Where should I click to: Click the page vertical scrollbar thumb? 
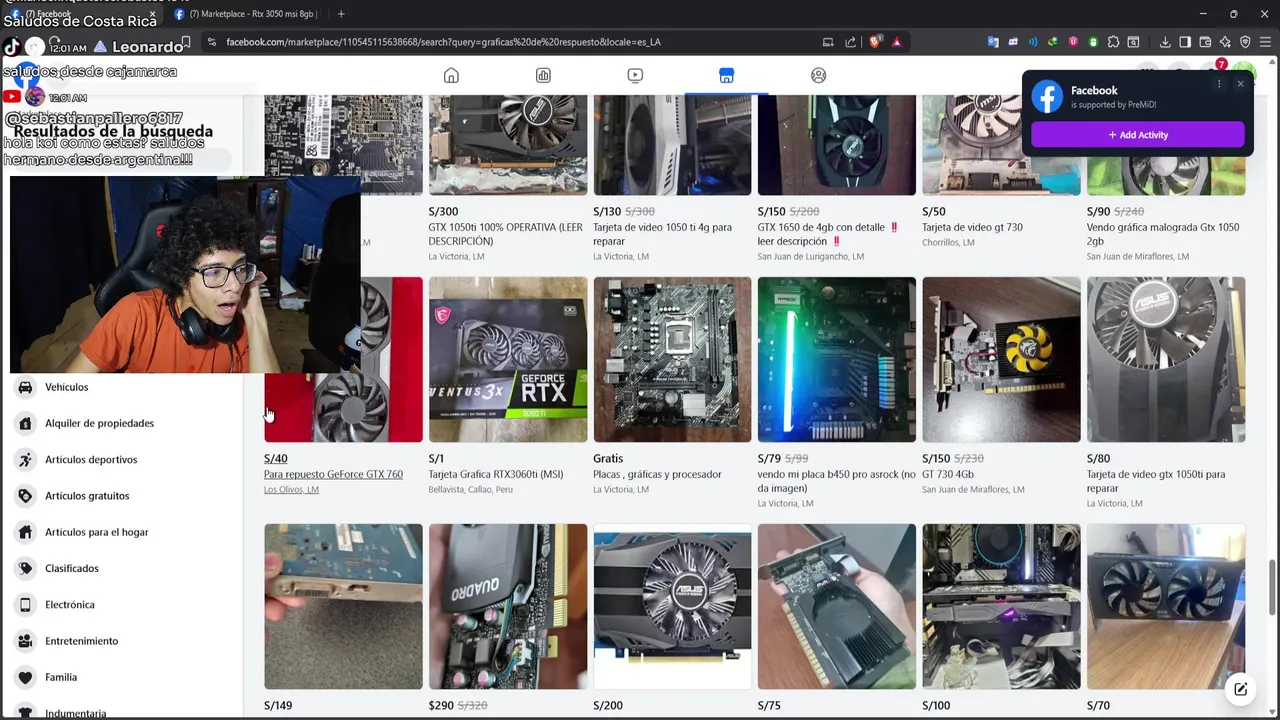click(1273, 588)
